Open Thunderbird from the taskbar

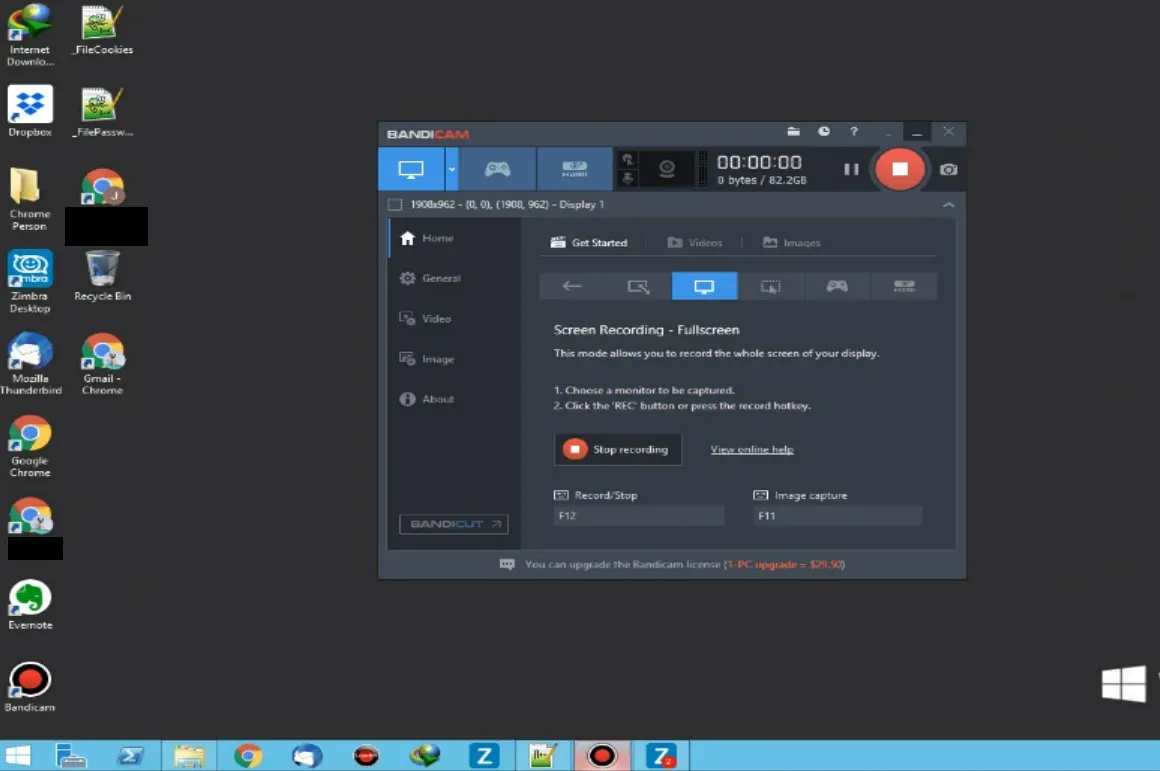point(307,755)
